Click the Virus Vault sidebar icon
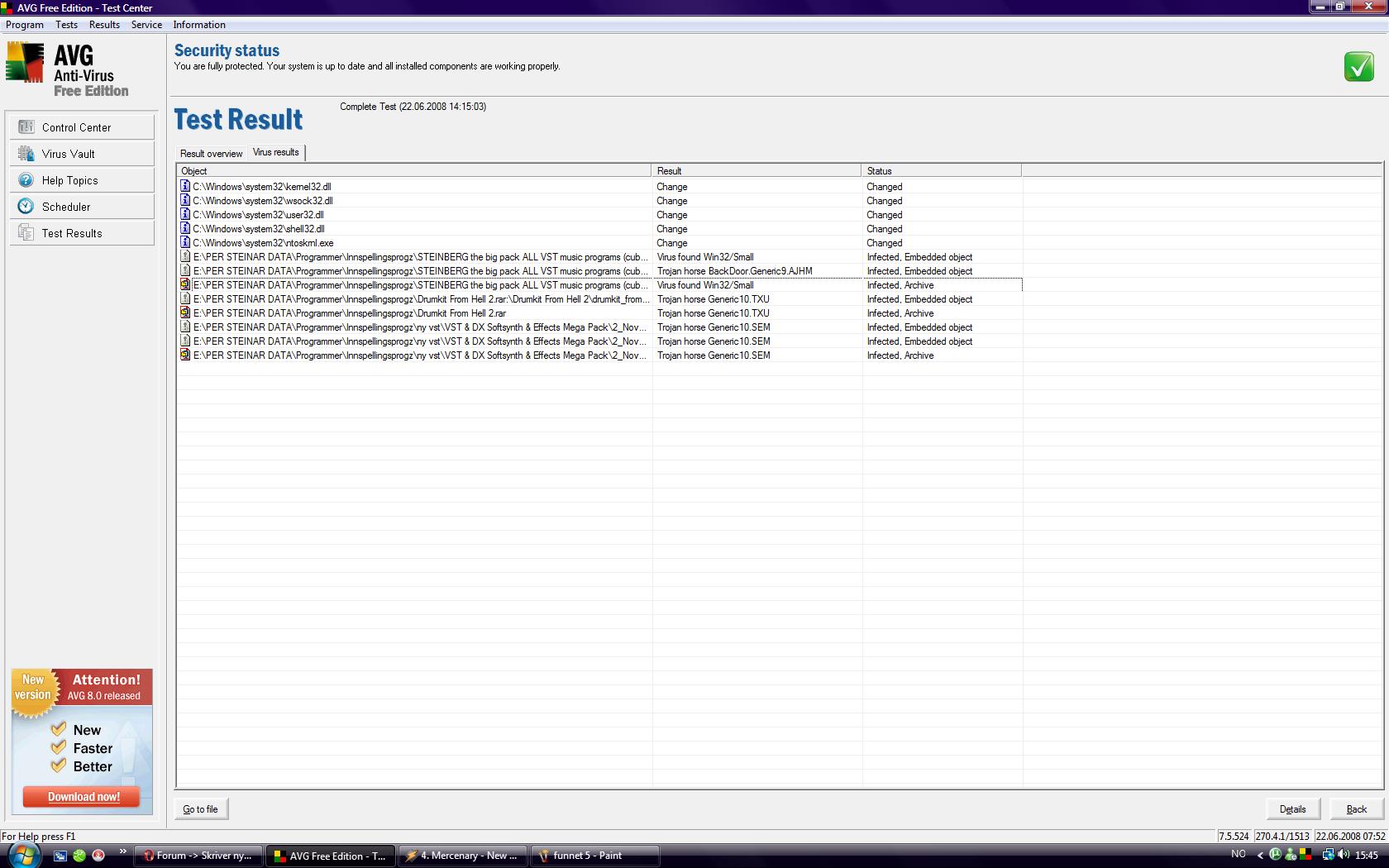The height and width of the screenshot is (868, 1389). point(26,154)
